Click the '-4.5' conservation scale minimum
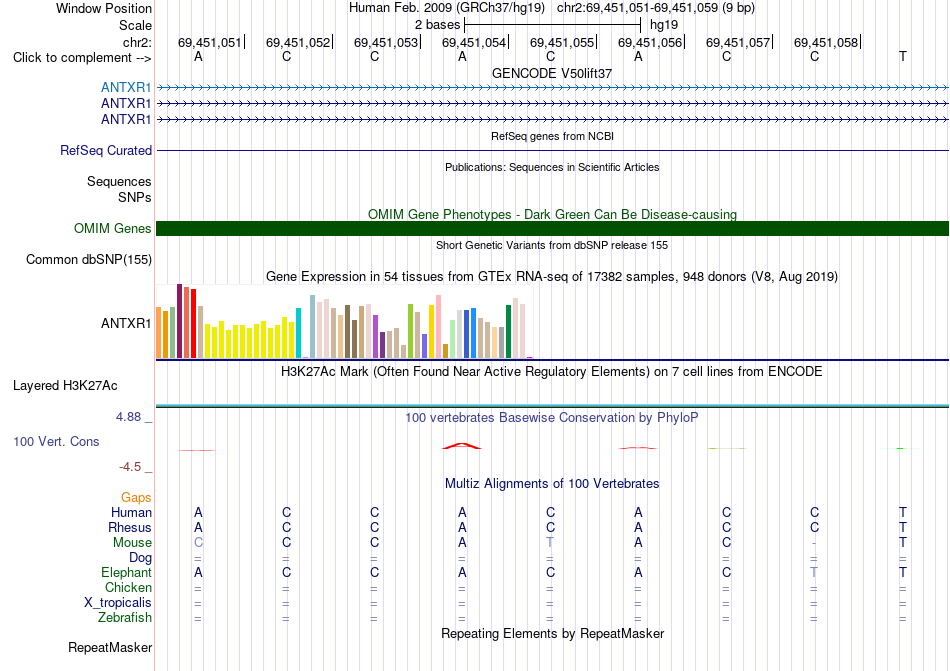Image resolution: width=950 pixels, height=671 pixels. pos(130,466)
